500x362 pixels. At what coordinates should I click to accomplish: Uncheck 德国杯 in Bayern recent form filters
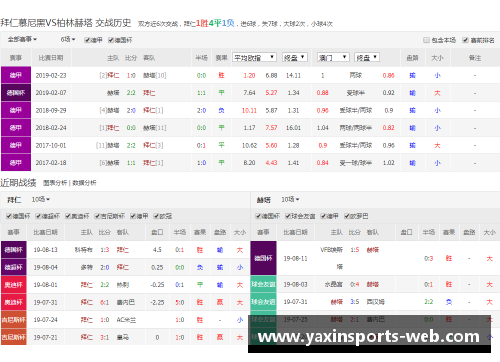9,216
